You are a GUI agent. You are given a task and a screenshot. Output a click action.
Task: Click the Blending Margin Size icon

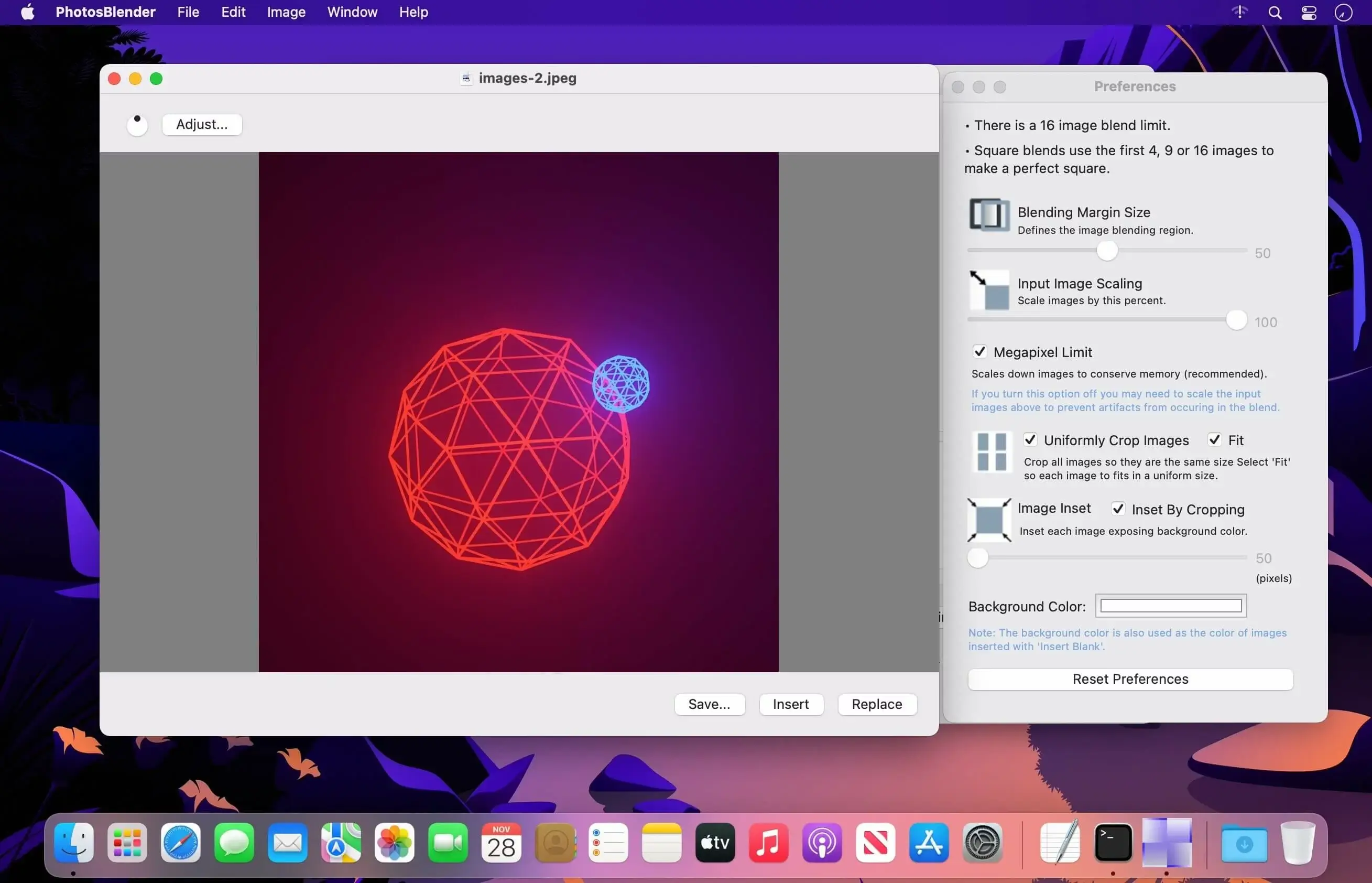pyautogui.click(x=989, y=215)
